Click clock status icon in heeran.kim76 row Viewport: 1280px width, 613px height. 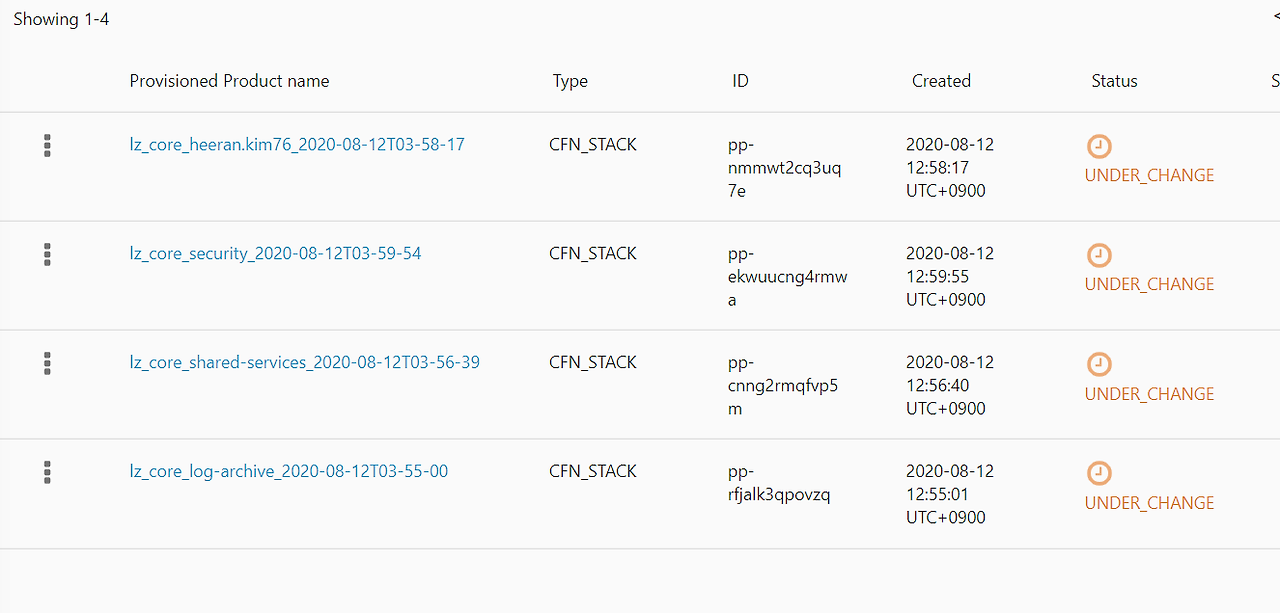(x=1099, y=146)
